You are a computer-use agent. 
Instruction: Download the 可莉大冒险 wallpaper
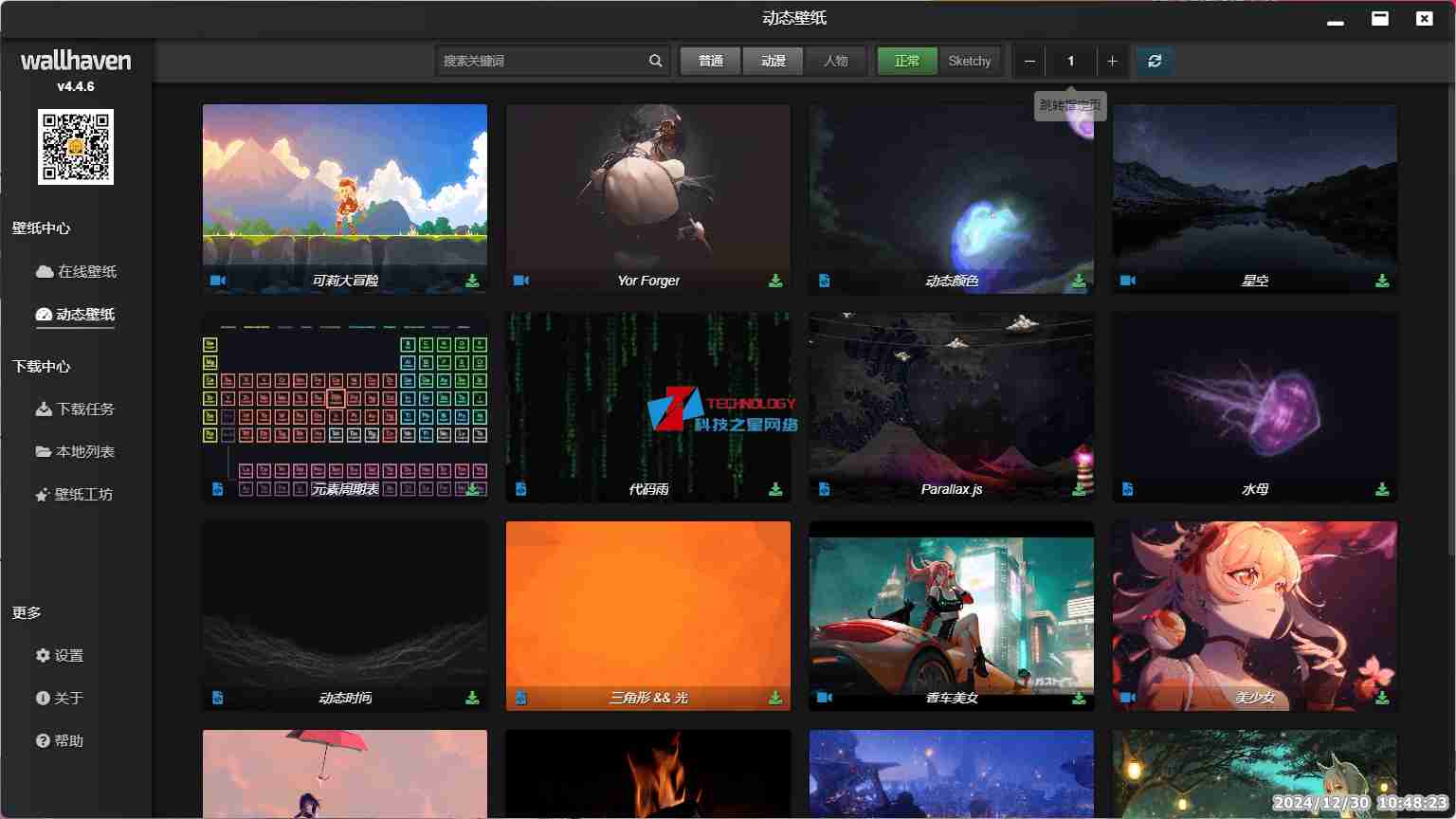point(472,281)
